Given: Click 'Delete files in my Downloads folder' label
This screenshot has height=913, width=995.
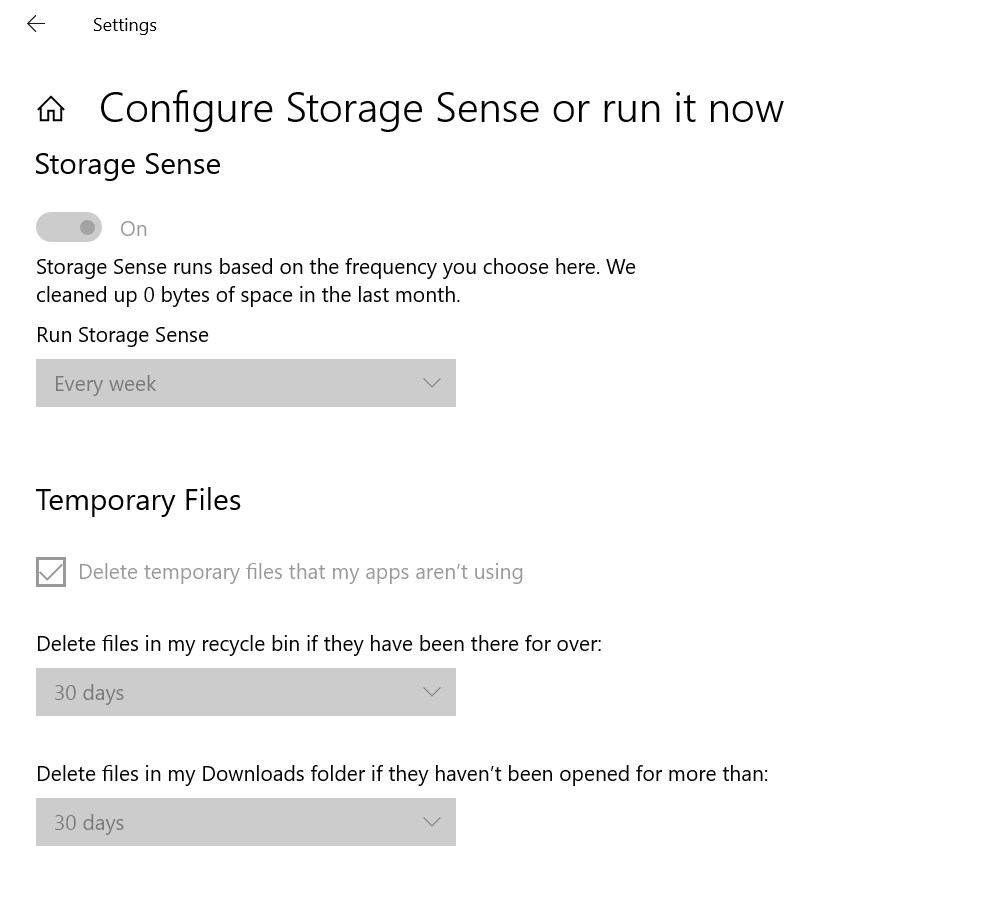Looking at the screenshot, I should pos(402,774).
